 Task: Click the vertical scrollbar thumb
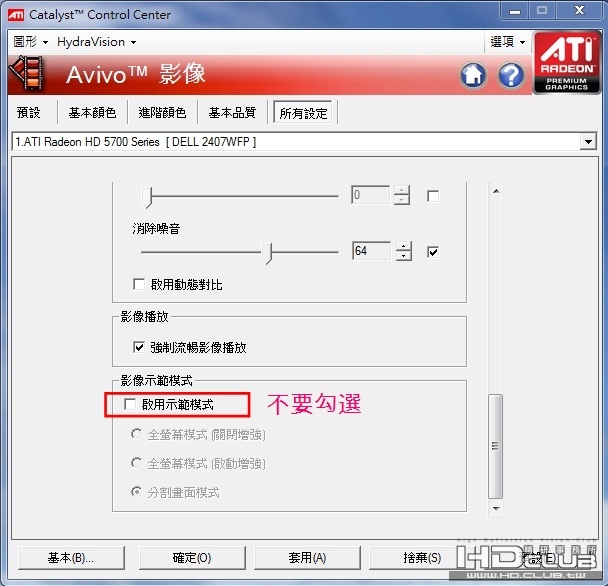[496, 446]
